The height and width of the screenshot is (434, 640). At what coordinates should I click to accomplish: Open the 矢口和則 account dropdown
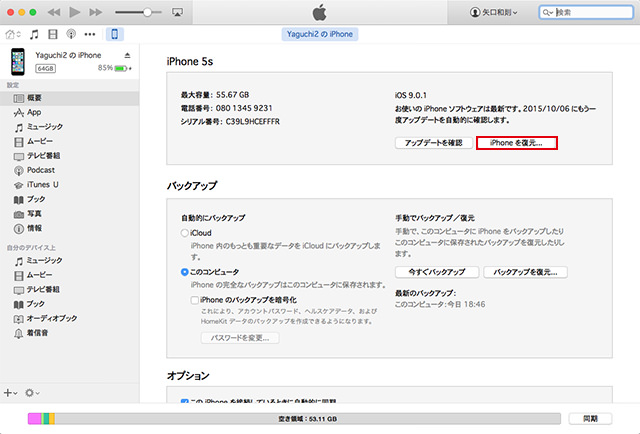click(493, 12)
